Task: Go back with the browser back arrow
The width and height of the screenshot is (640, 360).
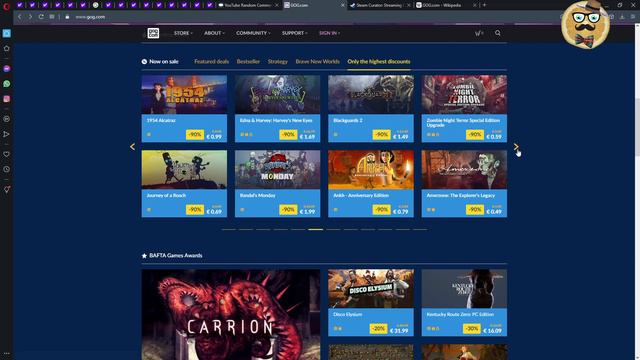Action: pos(20,17)
